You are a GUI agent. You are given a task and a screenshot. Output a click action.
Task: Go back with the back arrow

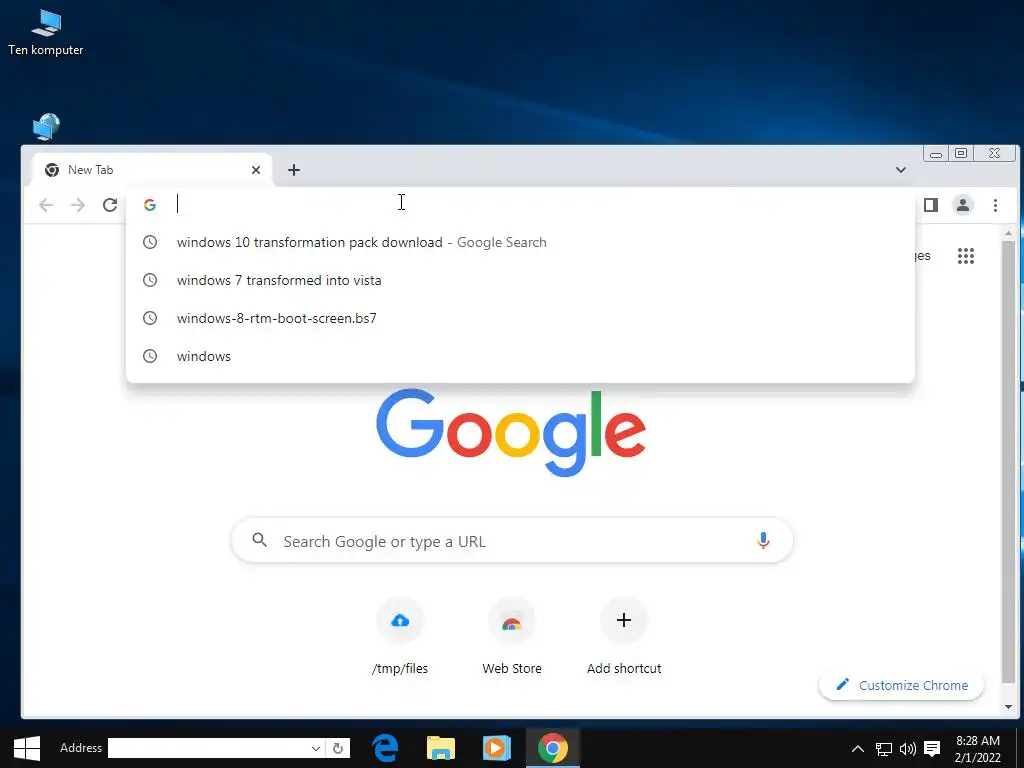tap(46, 205)
